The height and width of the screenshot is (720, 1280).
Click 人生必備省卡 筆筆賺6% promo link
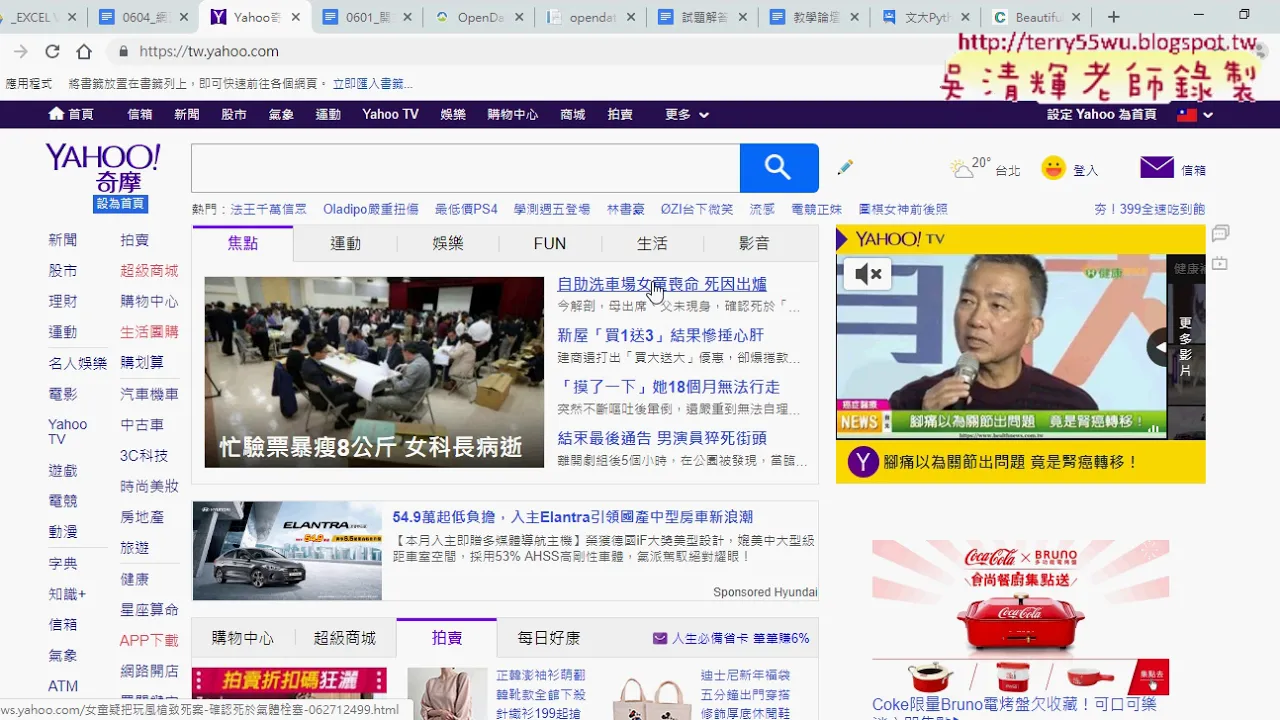[731, 638]
